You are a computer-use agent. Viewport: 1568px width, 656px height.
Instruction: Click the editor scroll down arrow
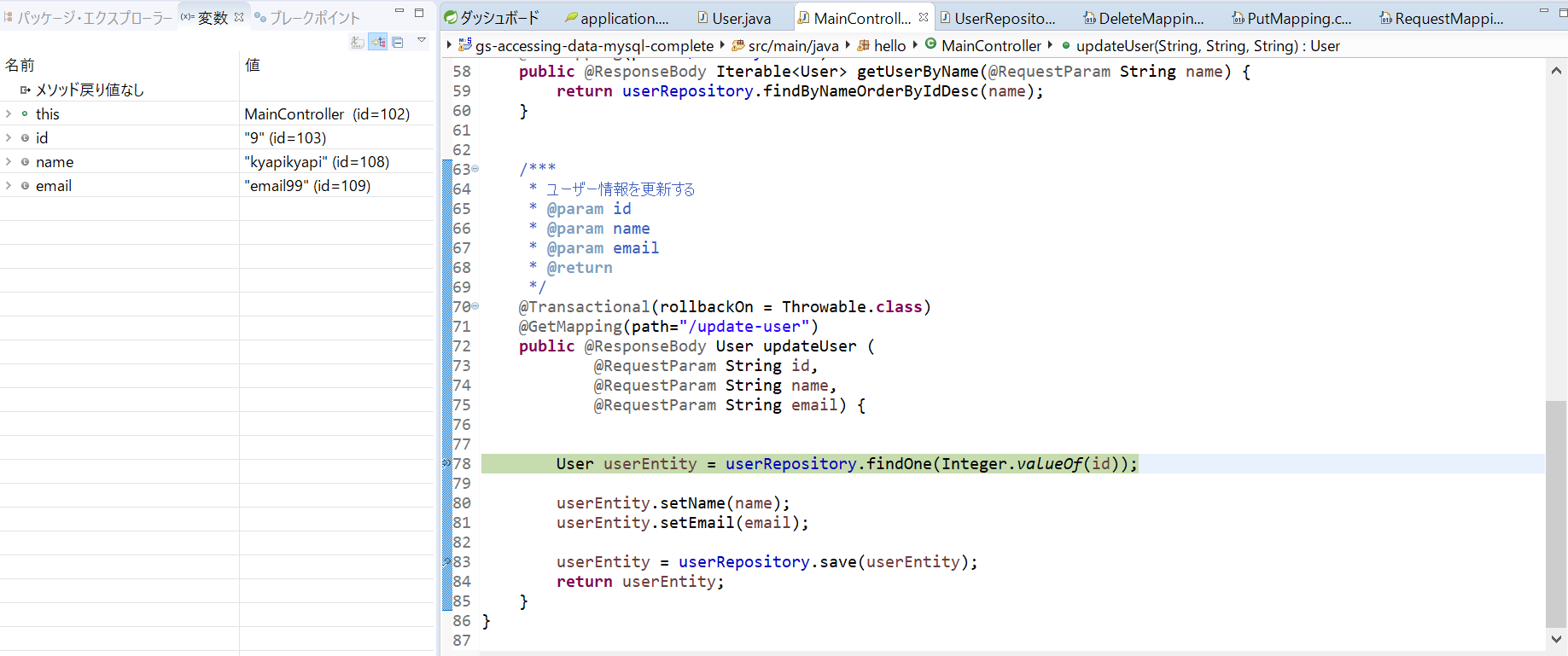[x=1556, y=639]
